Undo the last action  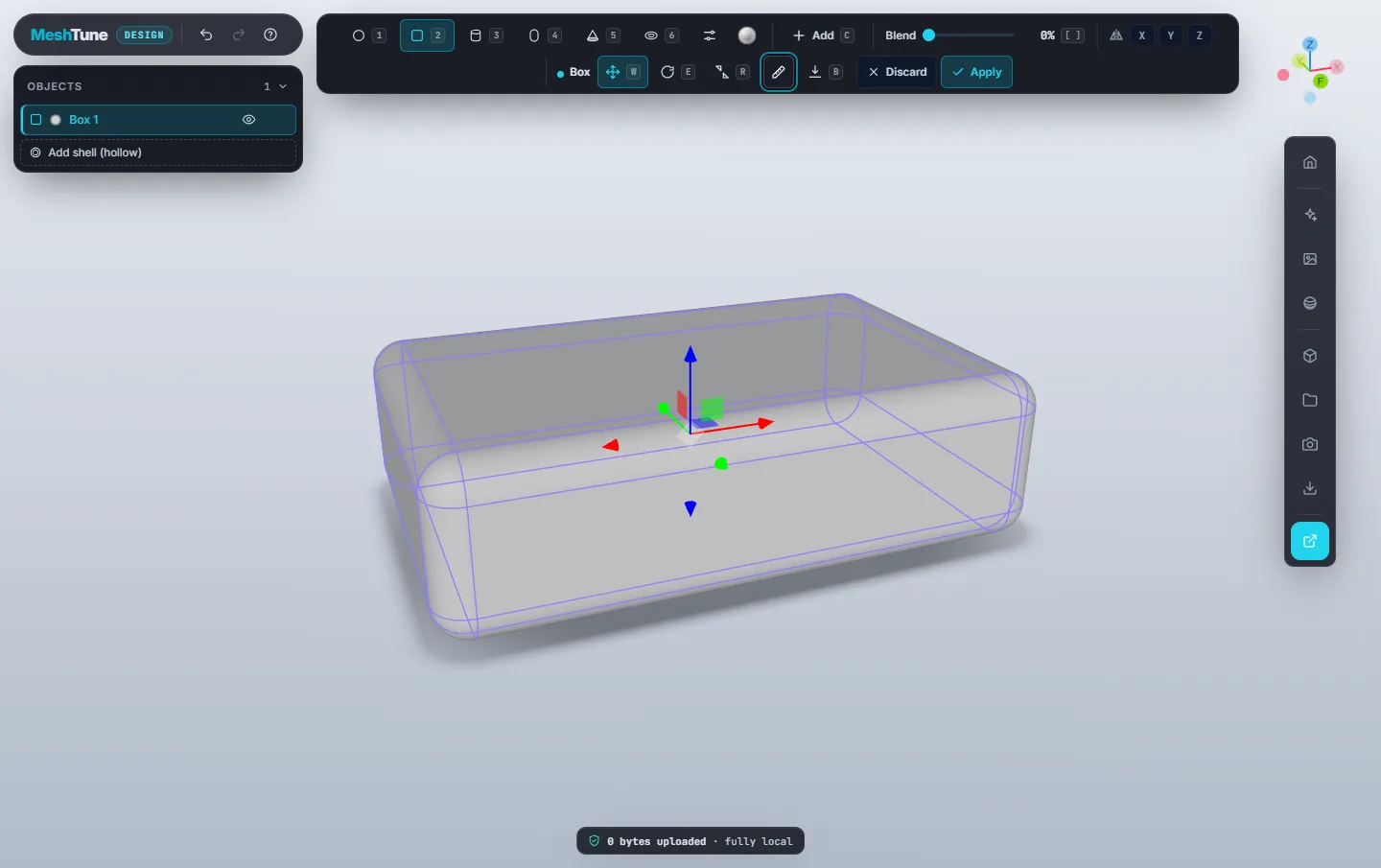tap(206, 35)
